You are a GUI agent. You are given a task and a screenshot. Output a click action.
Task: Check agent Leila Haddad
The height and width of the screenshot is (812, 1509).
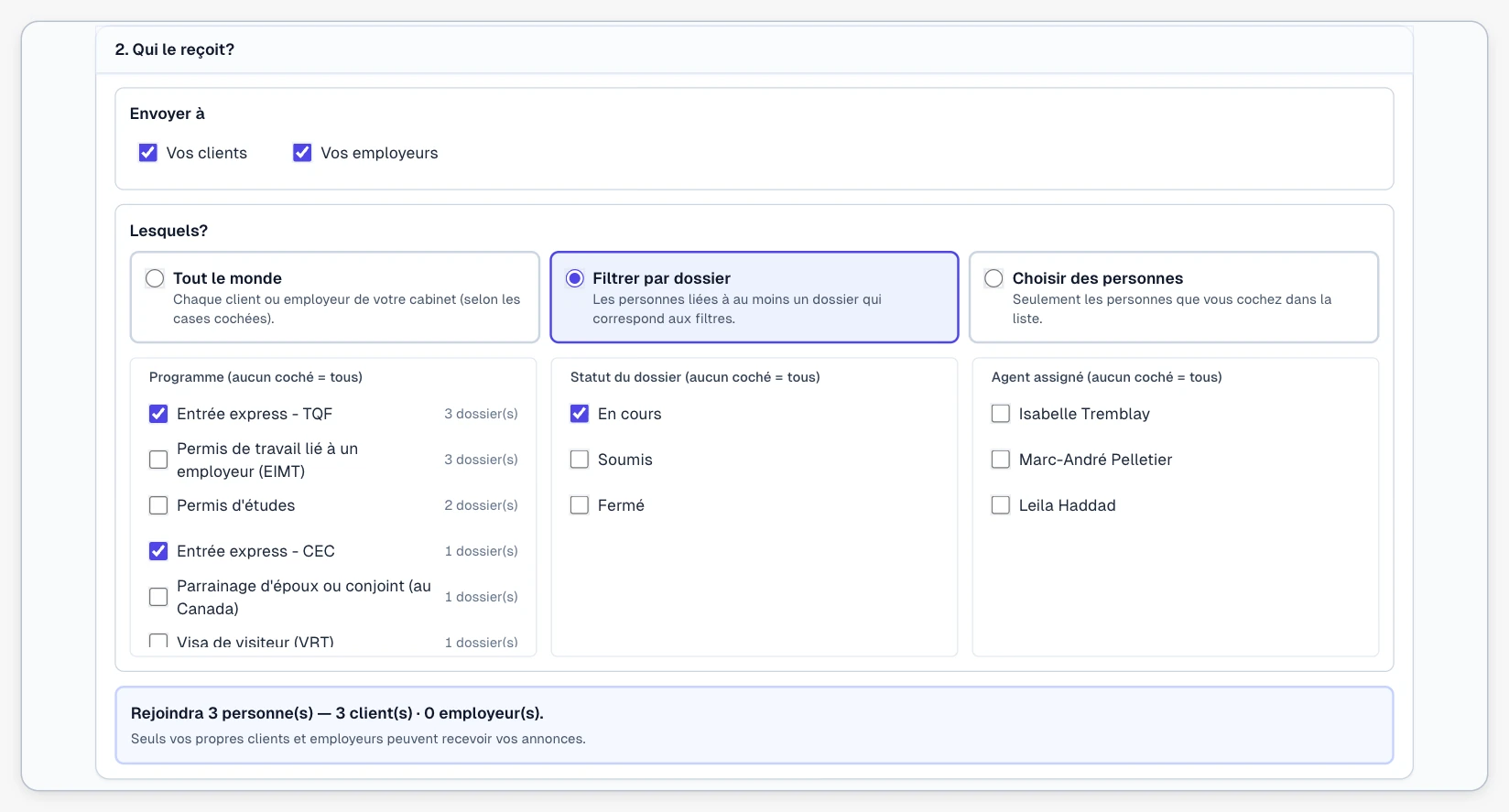(x=1001, y=505)
